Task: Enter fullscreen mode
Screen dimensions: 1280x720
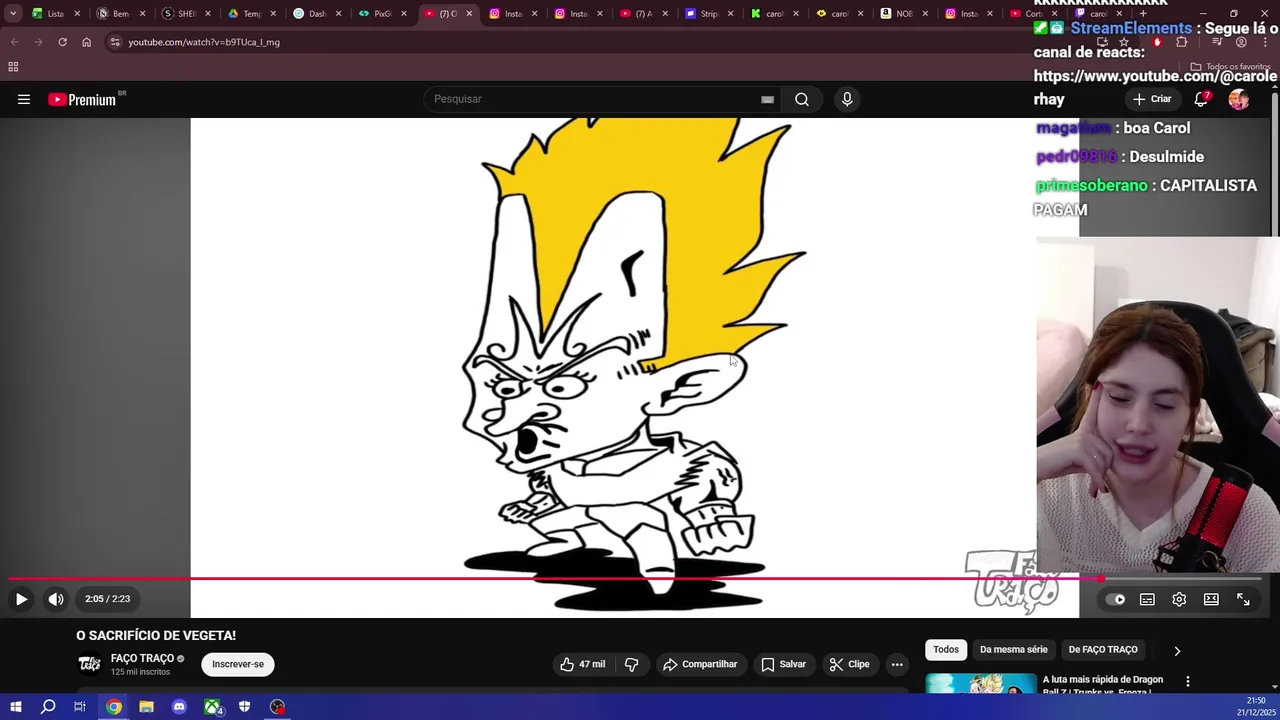Action: (x=1243, y=599)
